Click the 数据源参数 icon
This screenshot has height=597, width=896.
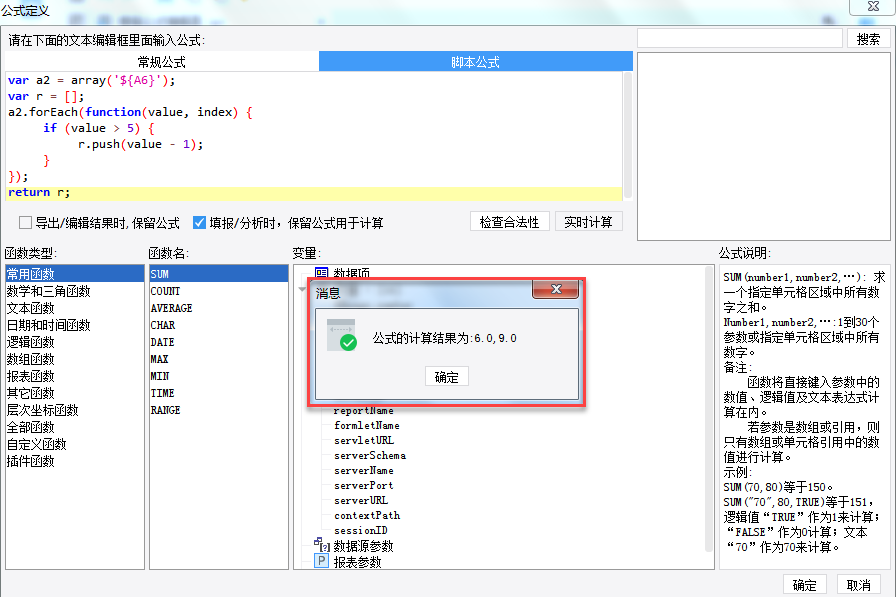(x=322, y=544)
